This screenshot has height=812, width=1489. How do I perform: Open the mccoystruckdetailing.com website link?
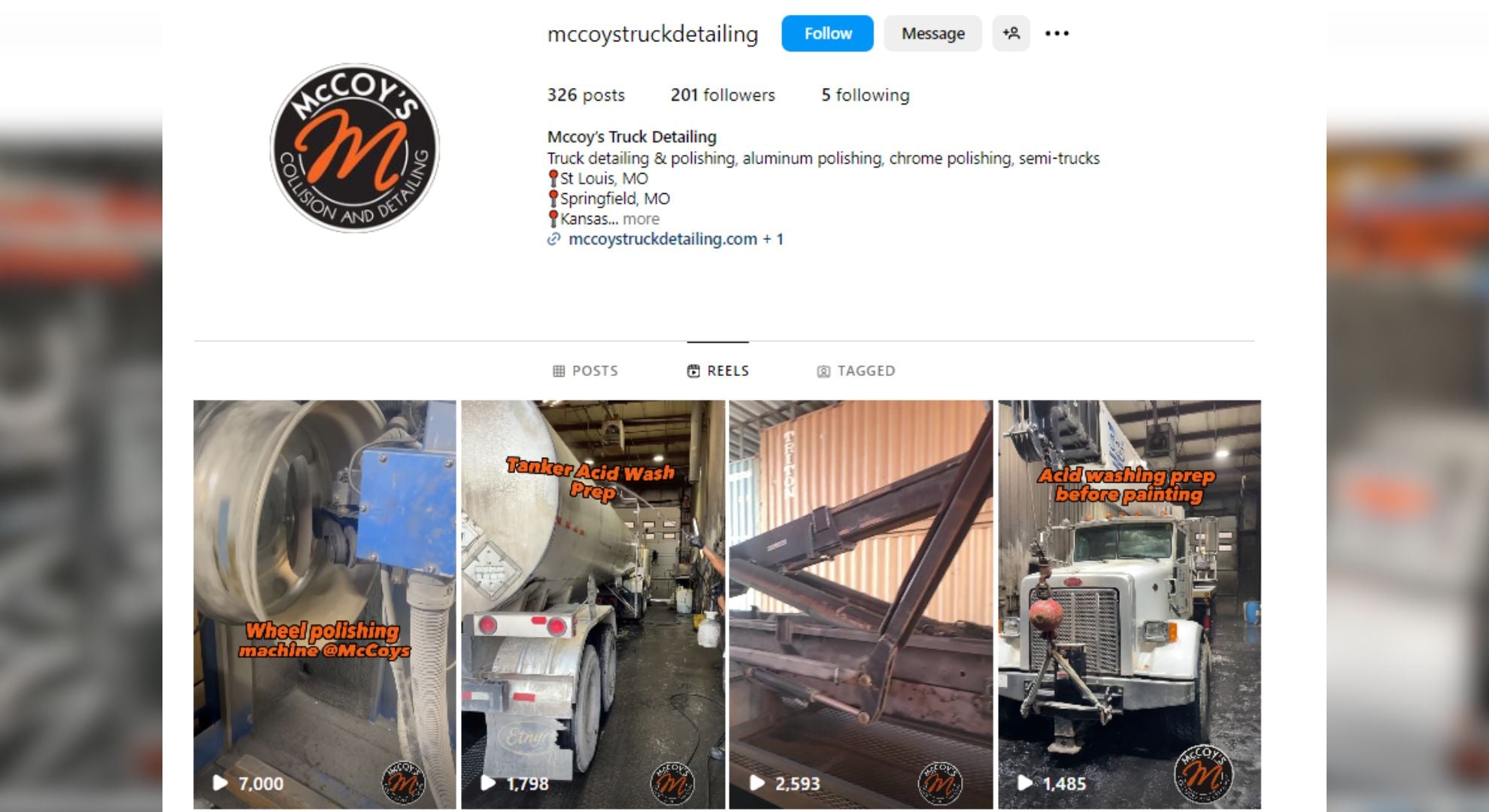(x=663, y=239)
